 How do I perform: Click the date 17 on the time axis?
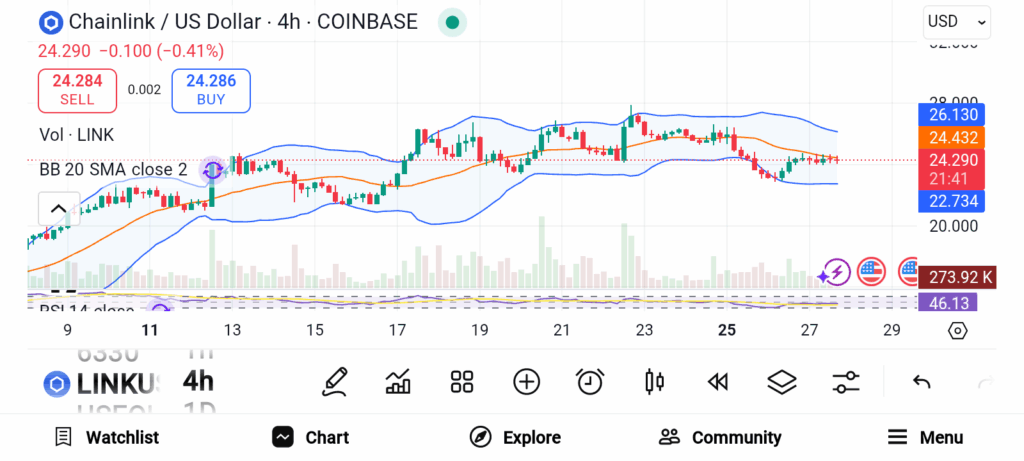(397, 330)
